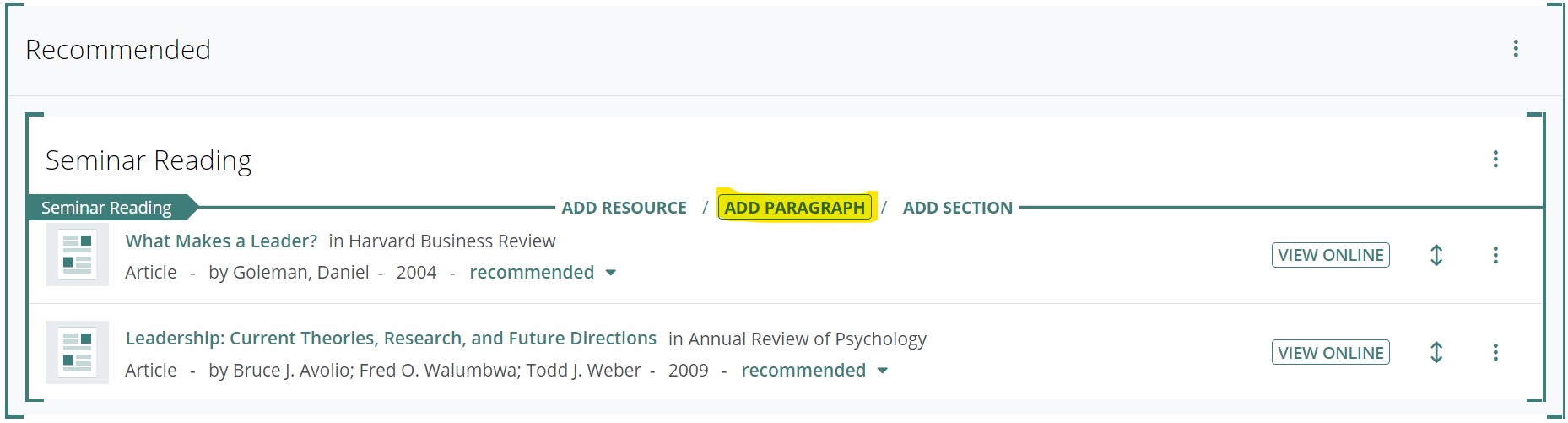
Task: Expand recommended dropdown for Goleman article
Action: [611, 273]
